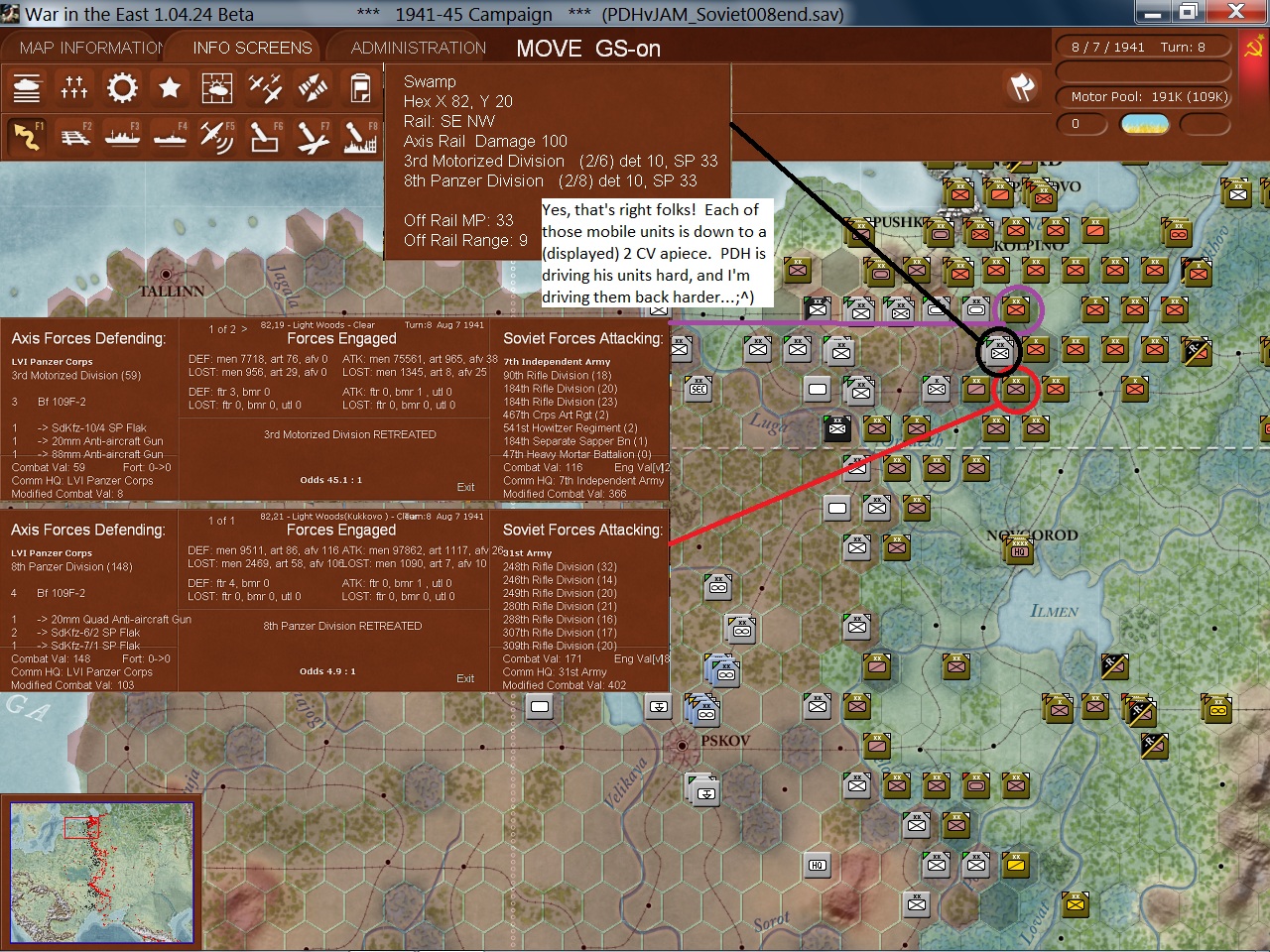Viewport: 1270px width, 952px height.
Task: Show the weather map grid icon
Action: 217,89
